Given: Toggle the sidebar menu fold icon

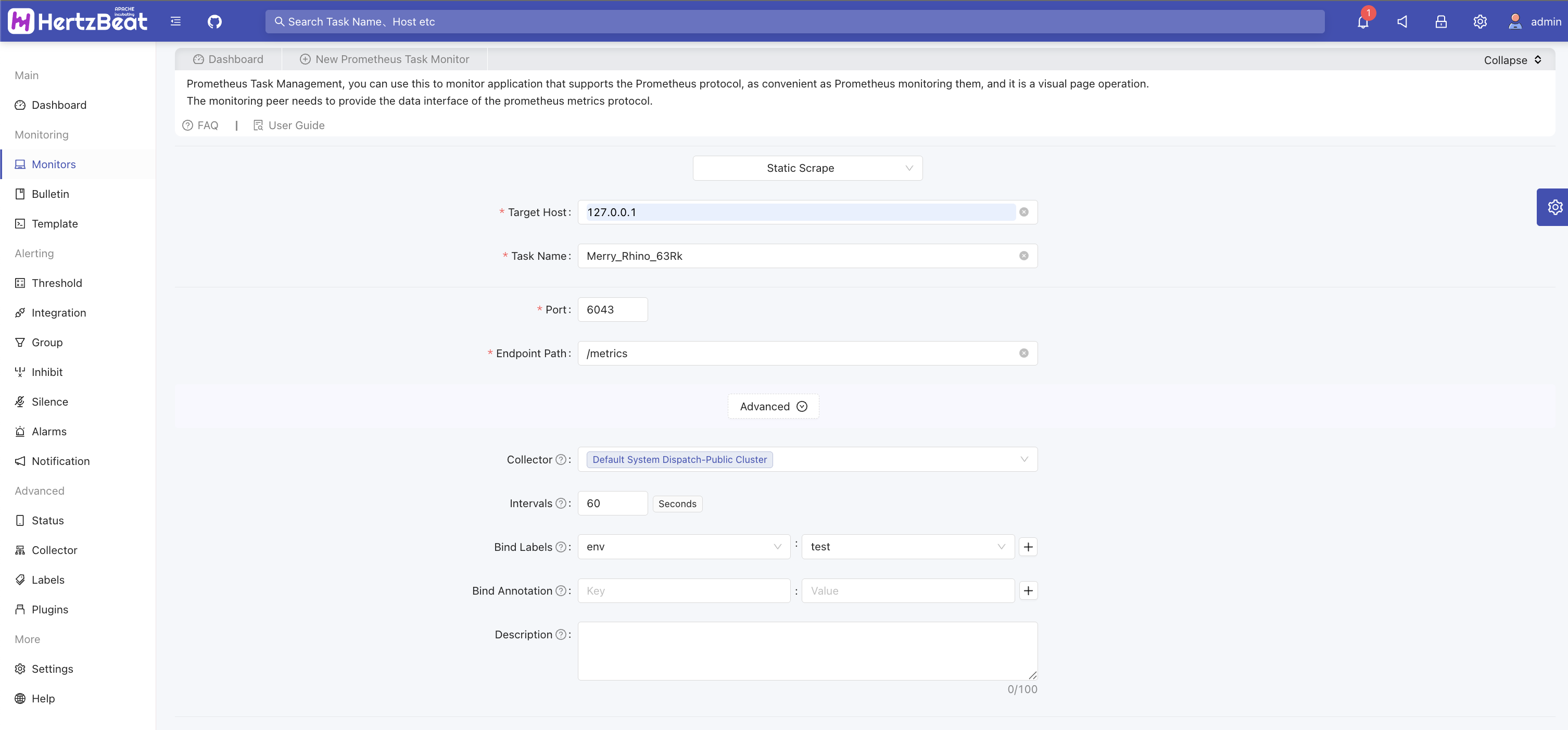Looking at the screenshot, I should tap(175, 22).
